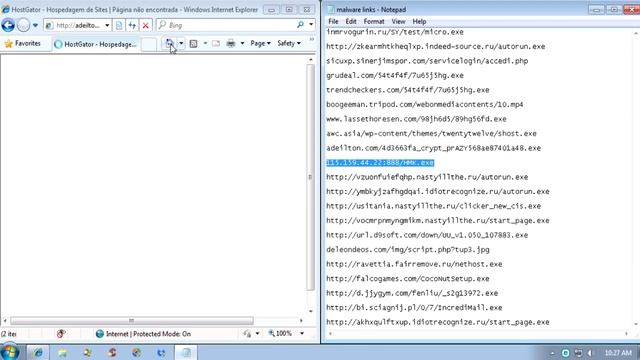Click the pop-up blocker status bar icon
The image size is (640, 360).
click(61, 334)
